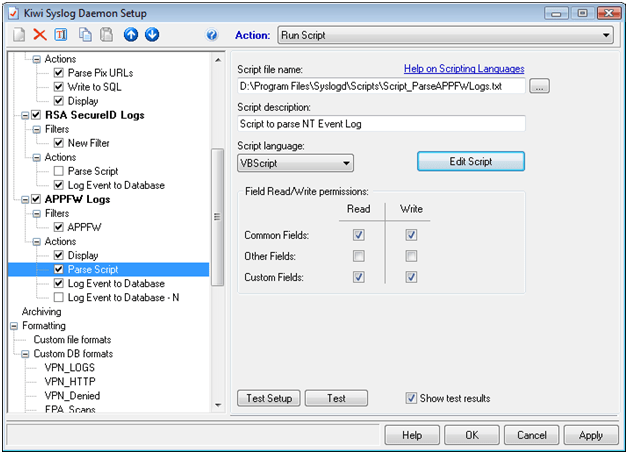This screenshot has height=454, width=628.
Task: Toggle the Show test results checkbox
Action: 412,398
